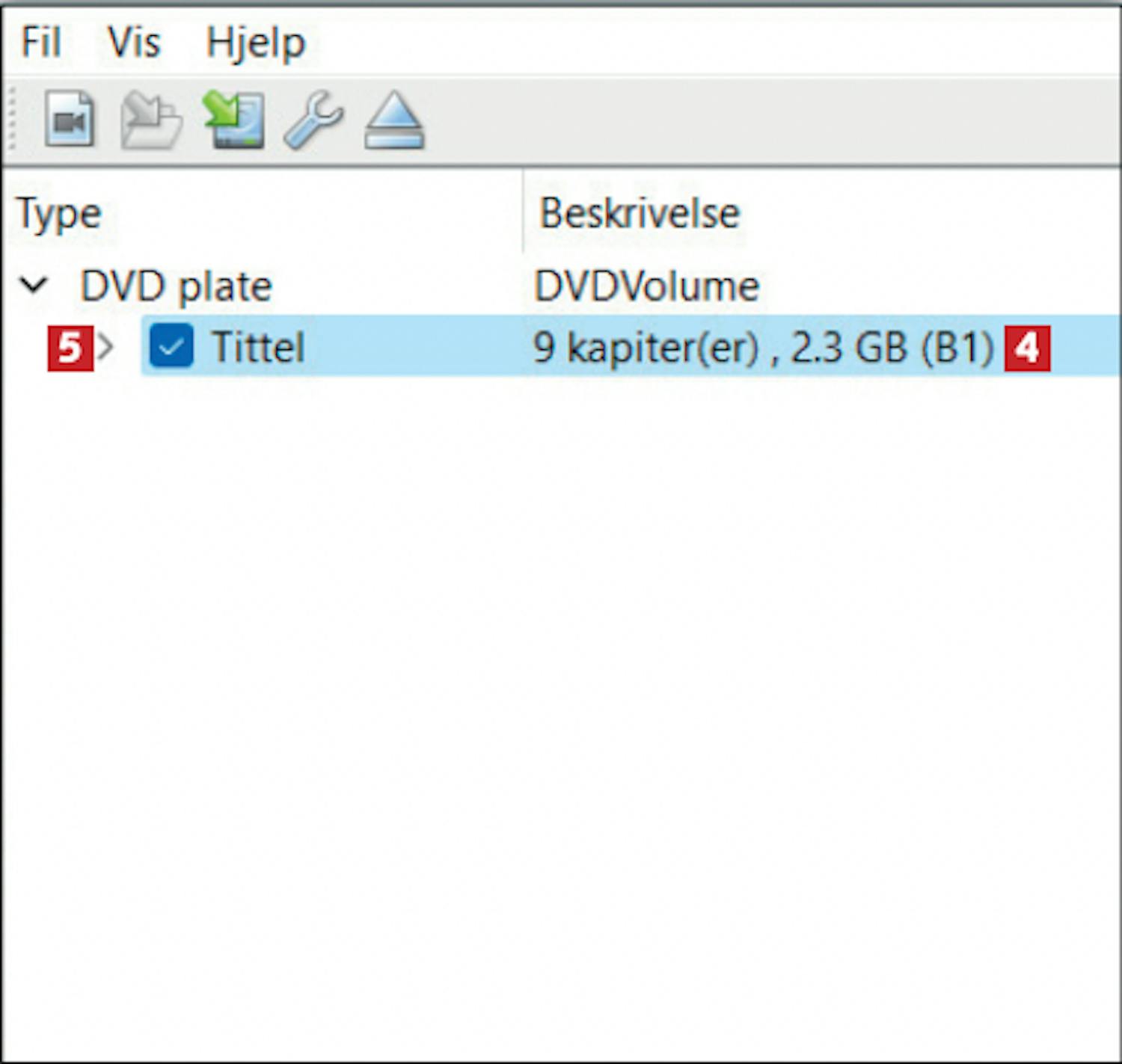Image resolution: width=1122 pixels, height=1064 pixels.
Task: Open settings with the wrench icon
Action: (x=313, y=119)
